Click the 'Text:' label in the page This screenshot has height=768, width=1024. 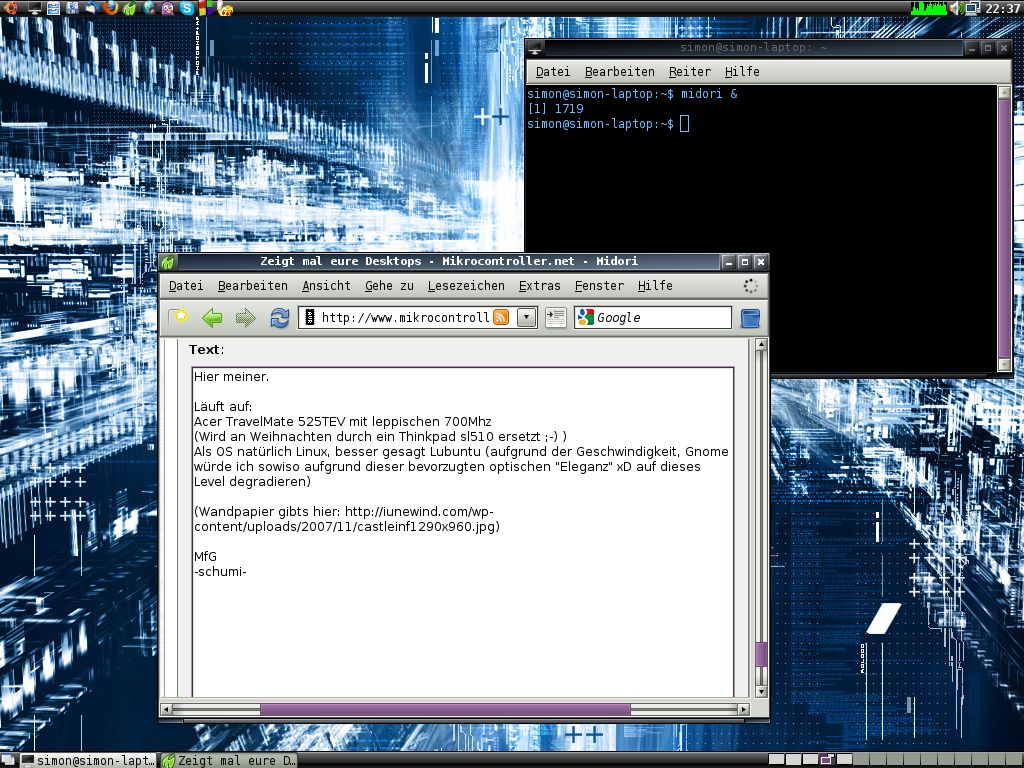coord(206,349)
